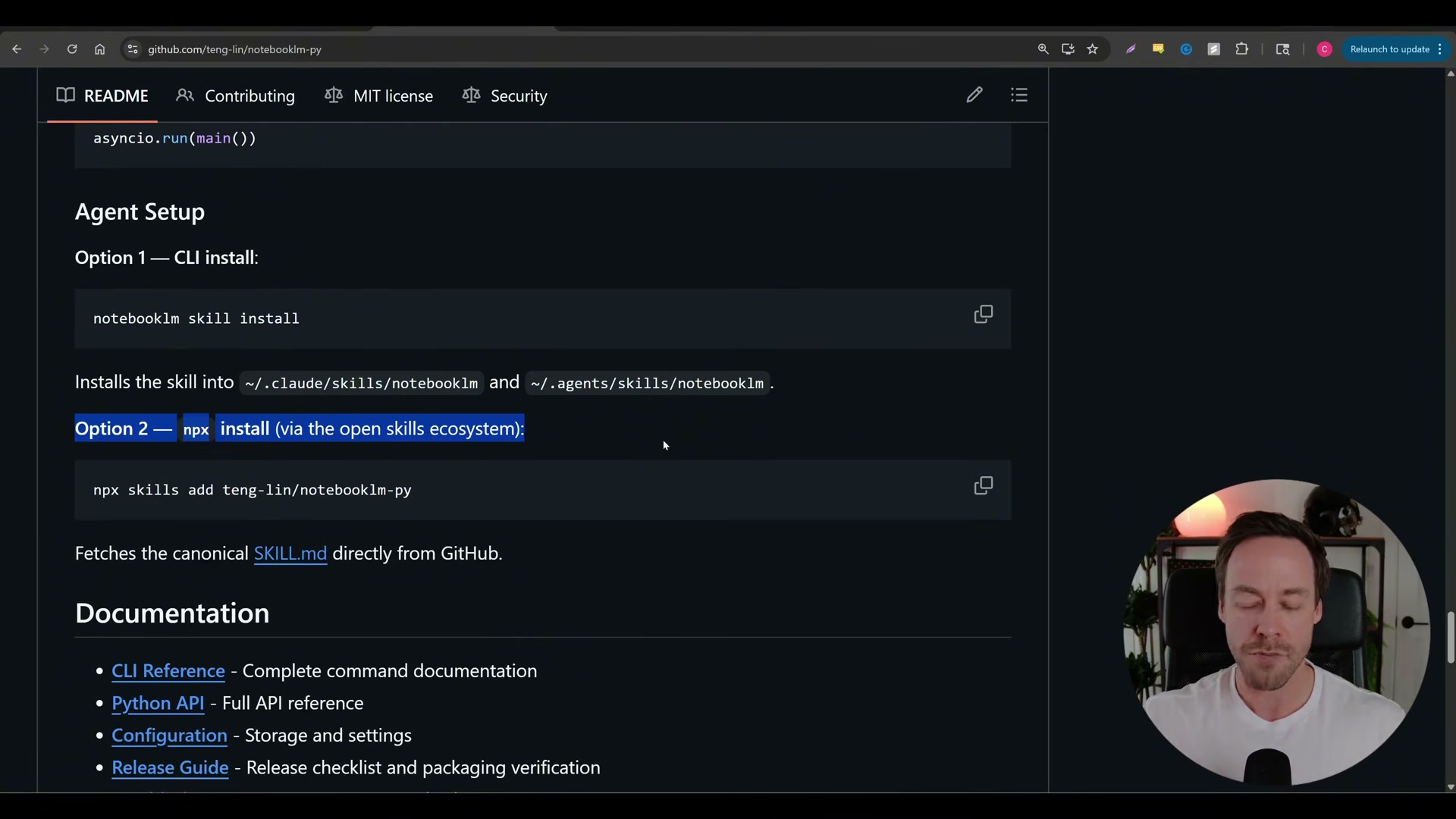
Task: Click the asyncio.run(main()) code line
Action: click(174, 138)
